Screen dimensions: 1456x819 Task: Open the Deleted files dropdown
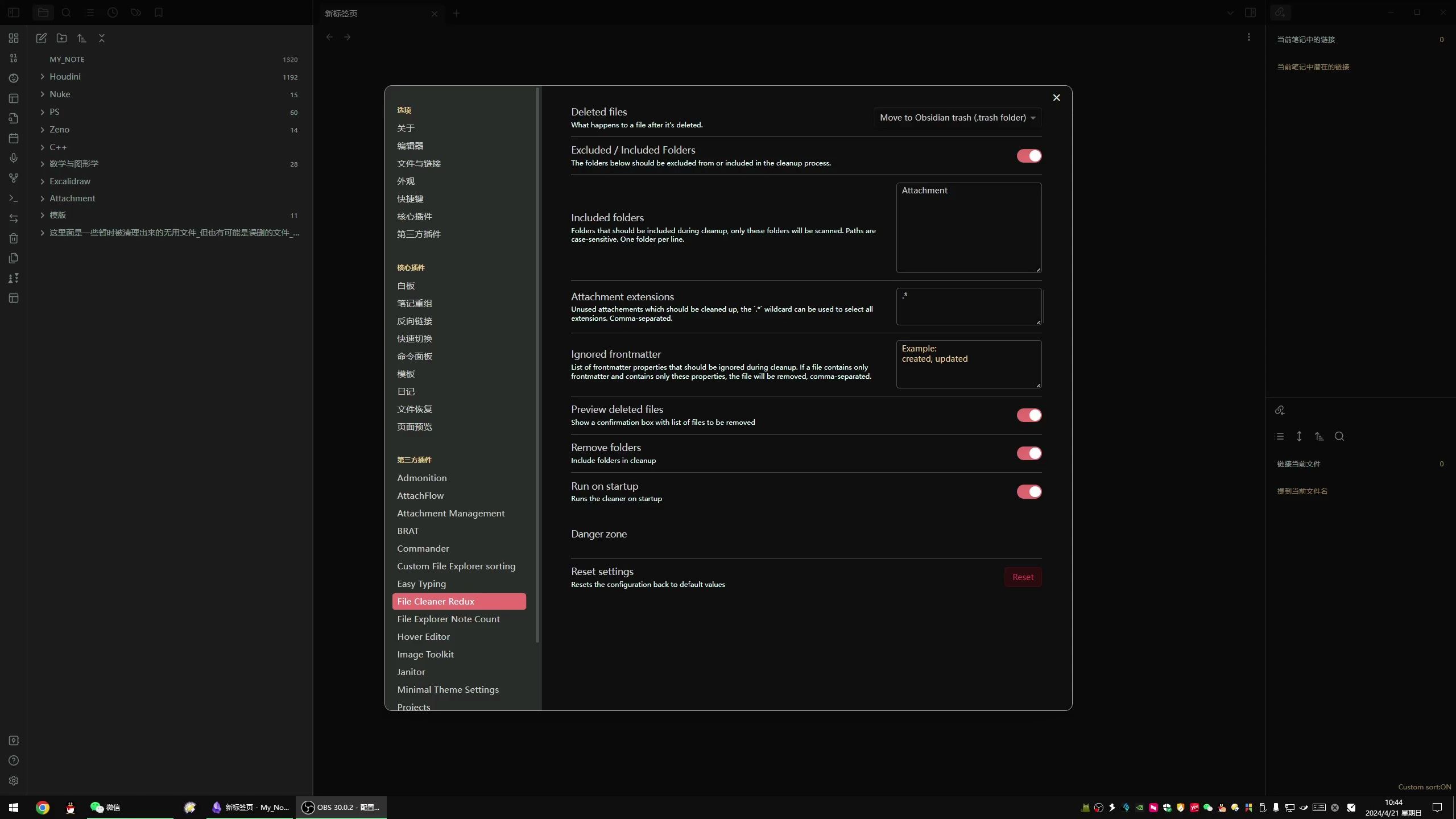[957, 118]
